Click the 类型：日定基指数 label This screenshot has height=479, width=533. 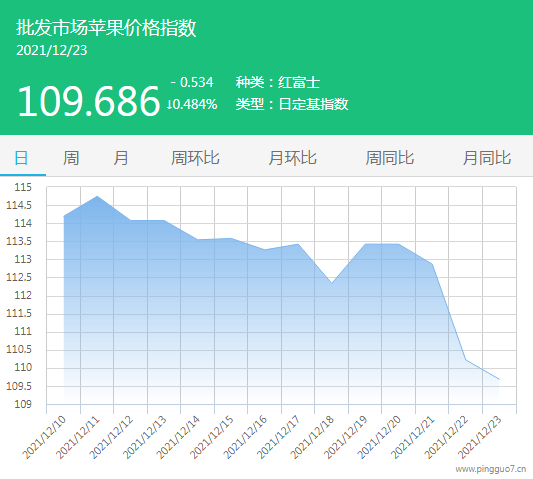[x=292, y=104]
